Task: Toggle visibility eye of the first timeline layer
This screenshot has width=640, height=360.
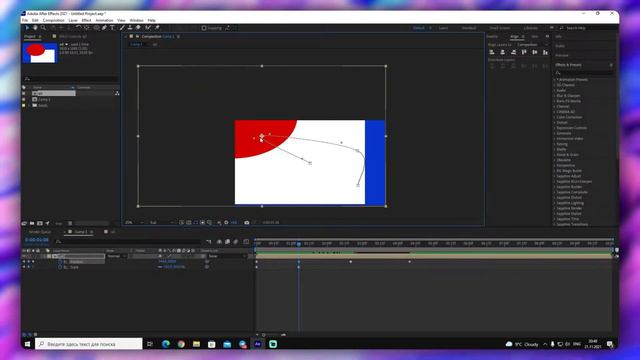Action: [x=24, y=256]
